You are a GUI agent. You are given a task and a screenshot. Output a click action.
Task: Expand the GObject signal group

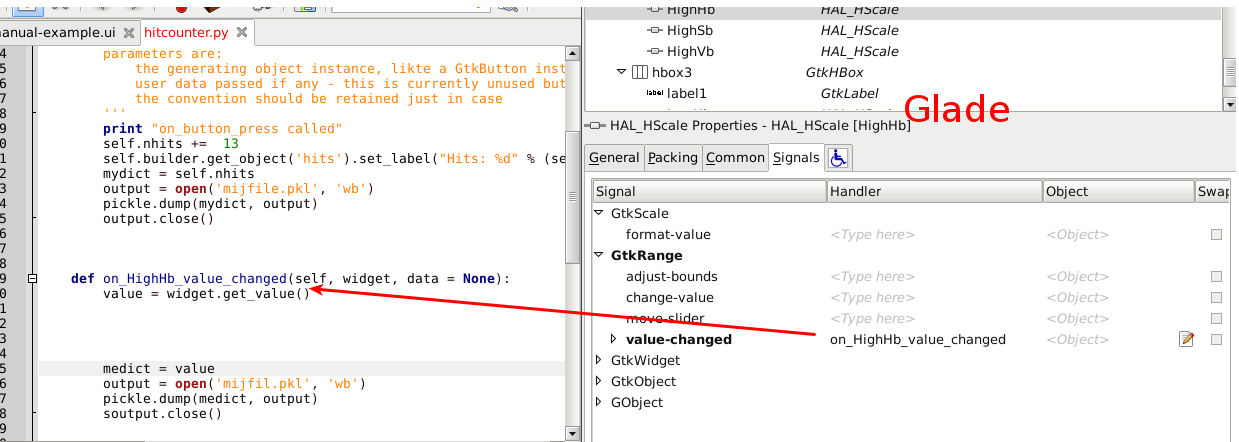click(x=600, y=402)
